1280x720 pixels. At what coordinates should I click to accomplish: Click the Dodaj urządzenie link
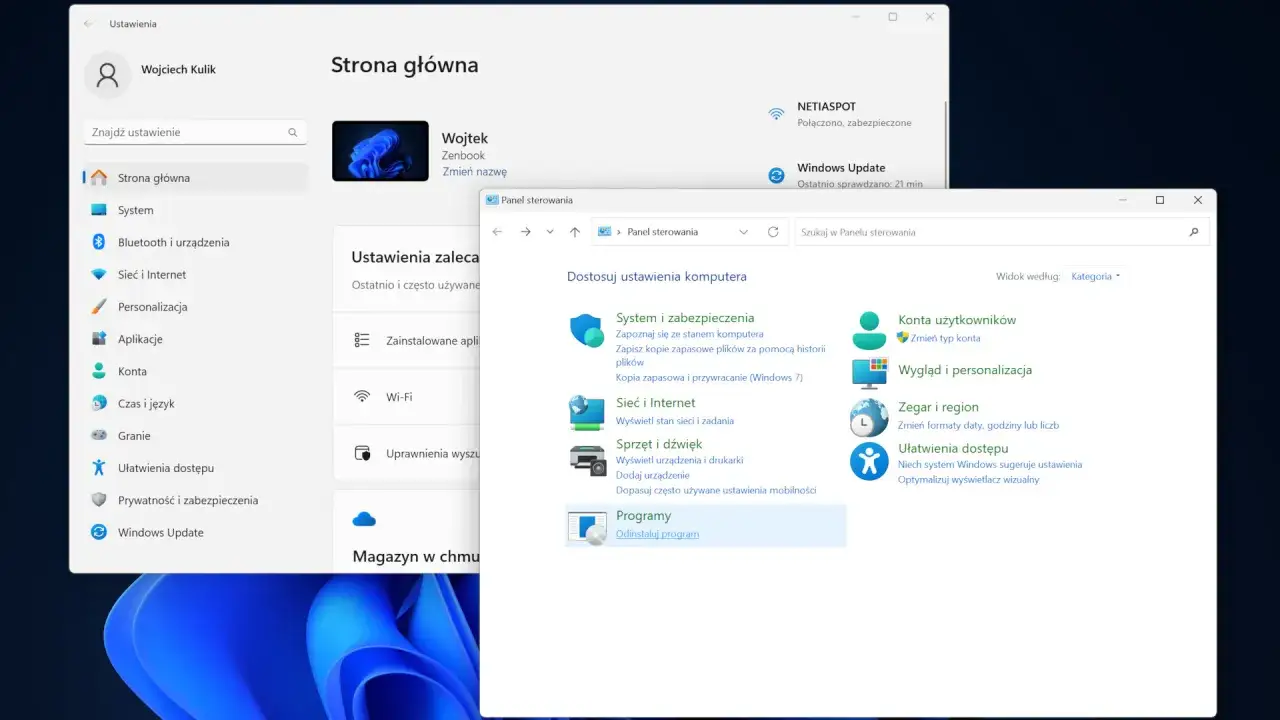point(652,475)
